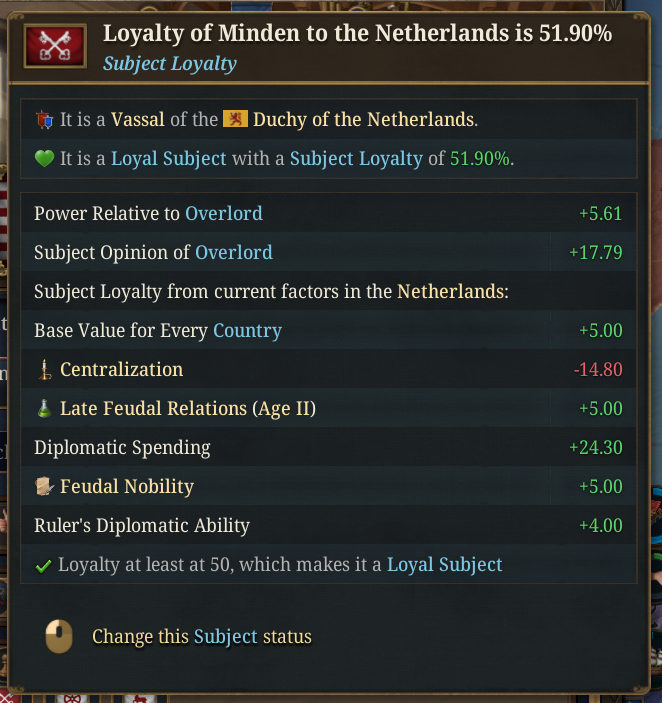Click Late Feudal Relations (Age II) label

[x=187, y=409]
